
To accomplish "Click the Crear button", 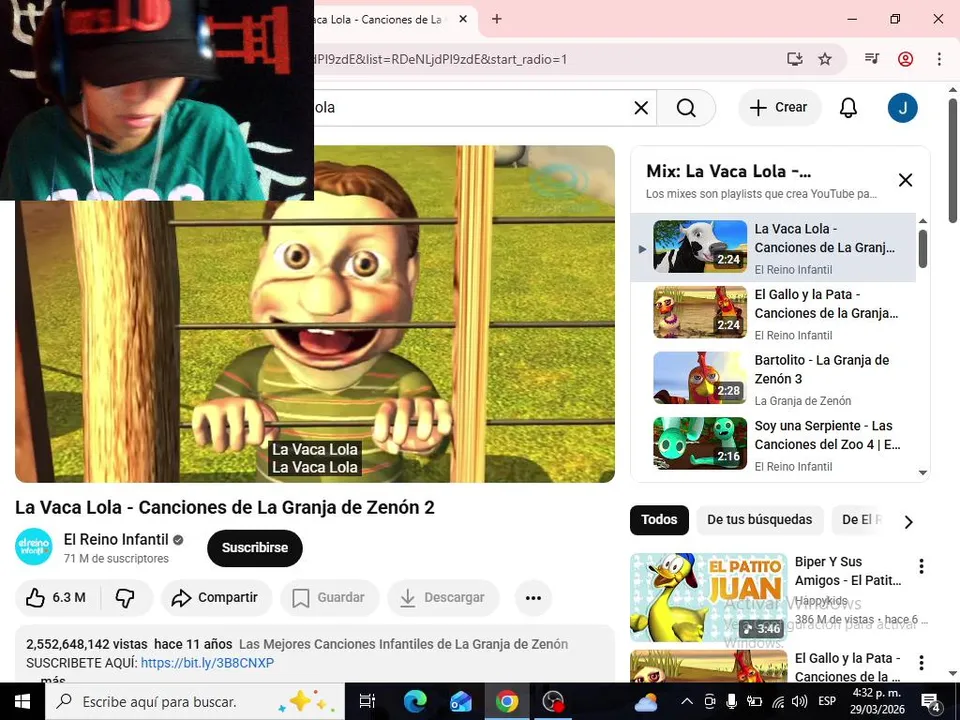I will pos(779,107).
